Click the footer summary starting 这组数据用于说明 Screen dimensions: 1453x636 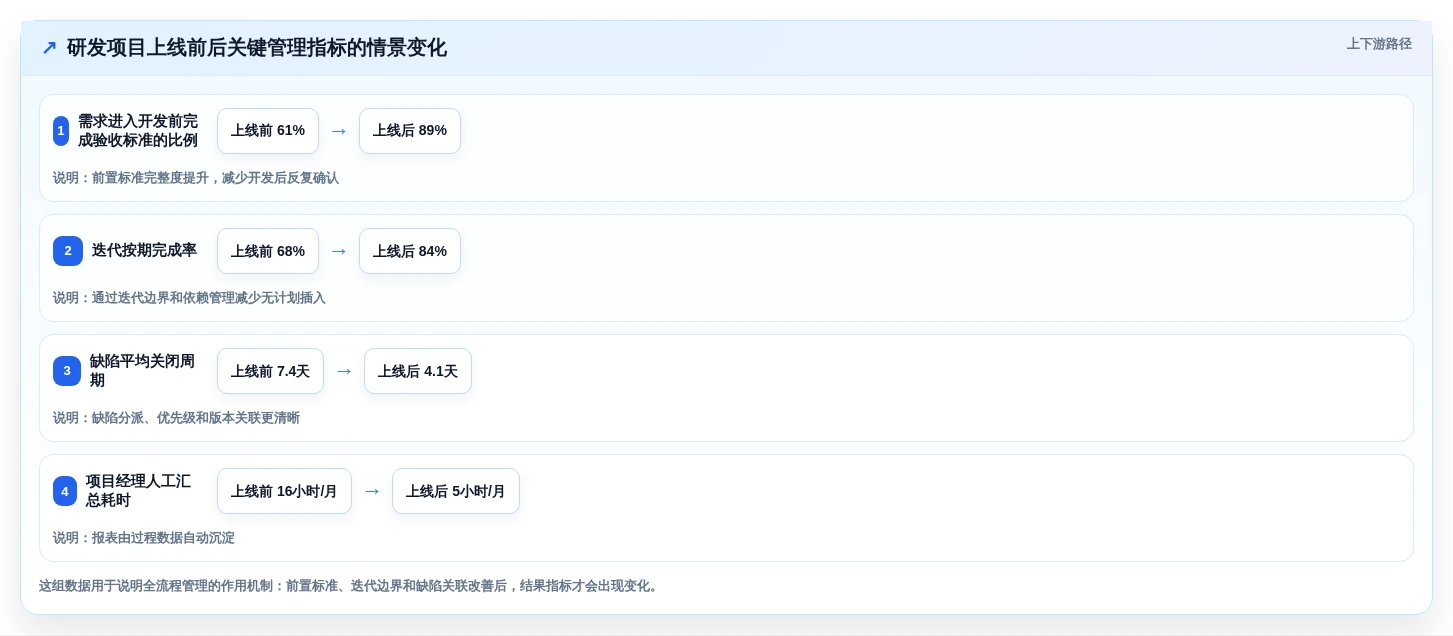[351, 586]
